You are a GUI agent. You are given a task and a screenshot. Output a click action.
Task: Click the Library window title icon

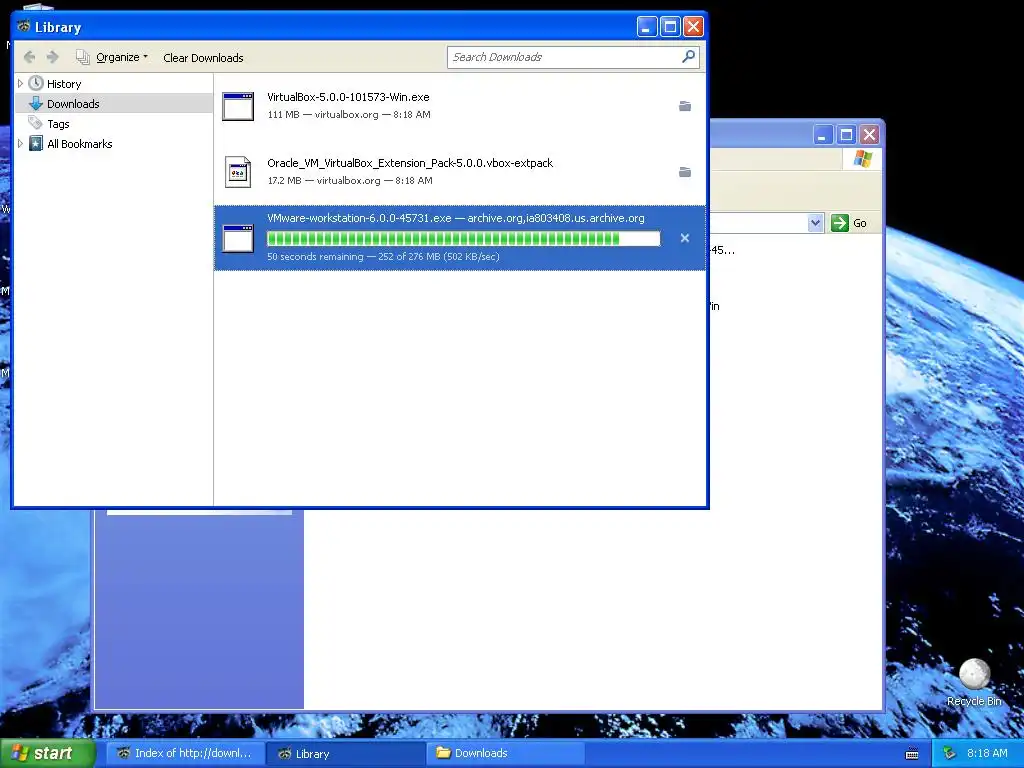click(x=24, y=27)
